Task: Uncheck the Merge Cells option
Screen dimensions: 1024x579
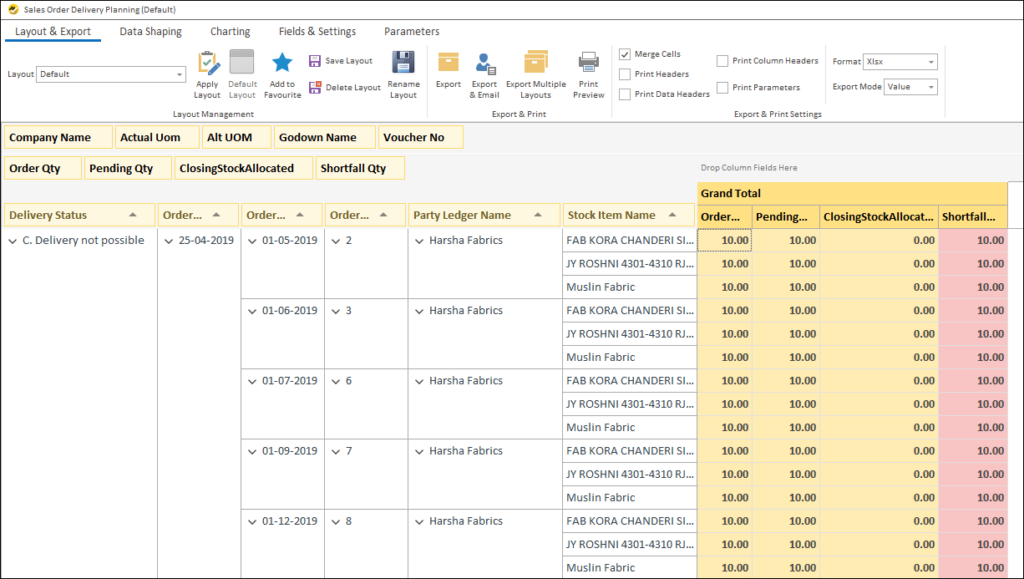Action: coord(625,55)
